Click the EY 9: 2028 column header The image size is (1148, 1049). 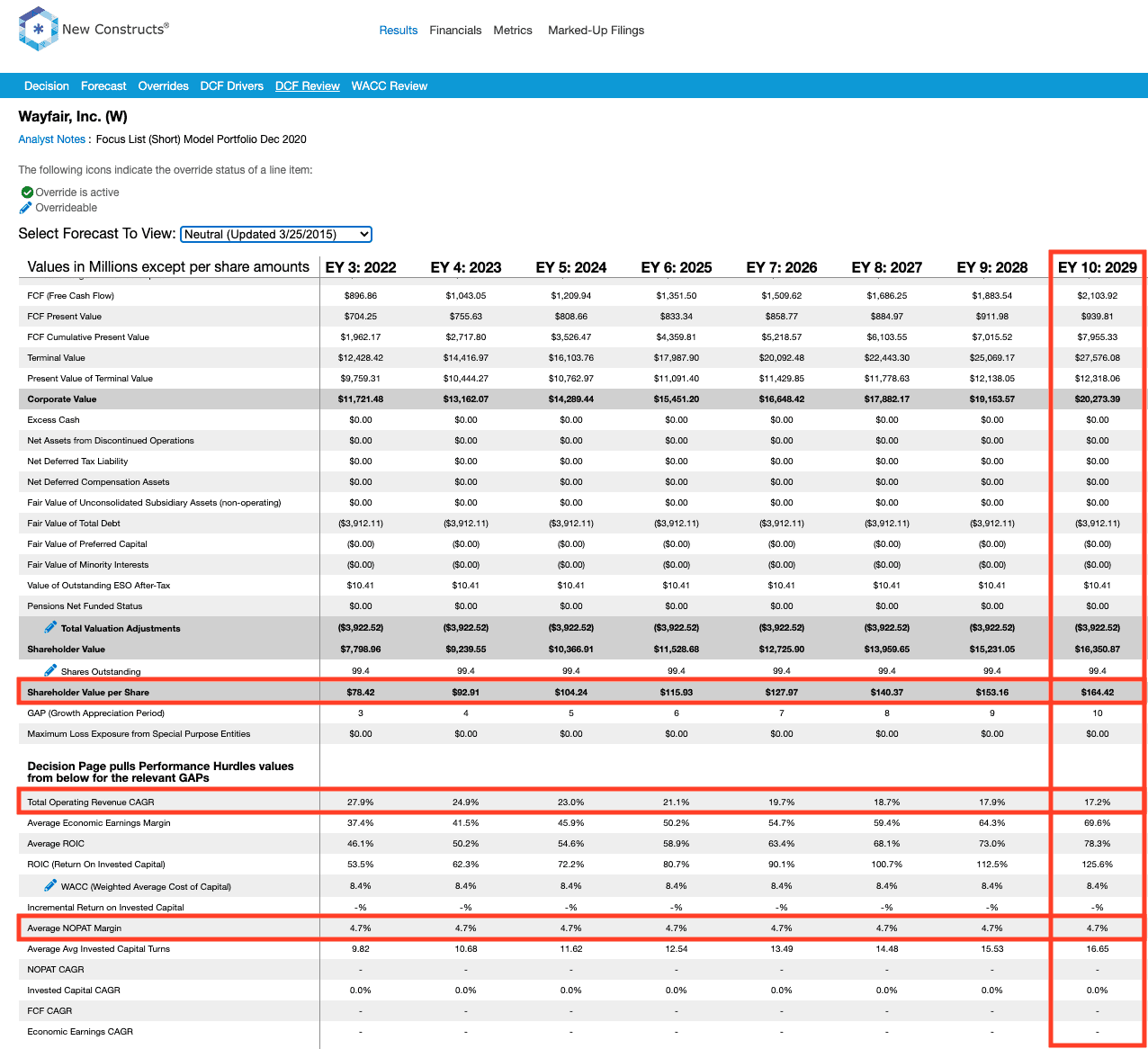pos(992,267)
